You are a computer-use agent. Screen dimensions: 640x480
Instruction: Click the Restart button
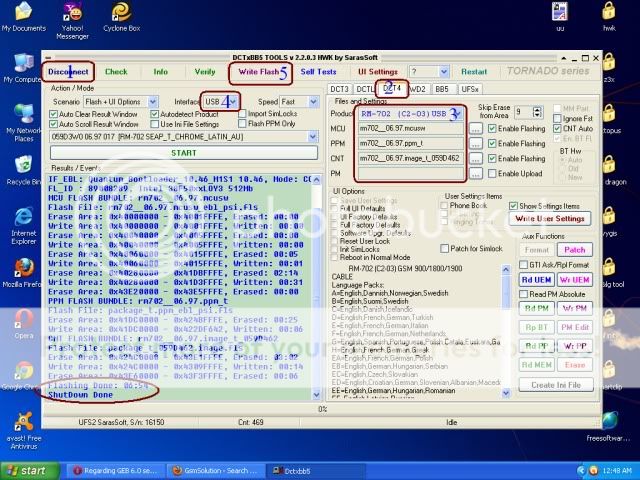click(x=474, y=72)
